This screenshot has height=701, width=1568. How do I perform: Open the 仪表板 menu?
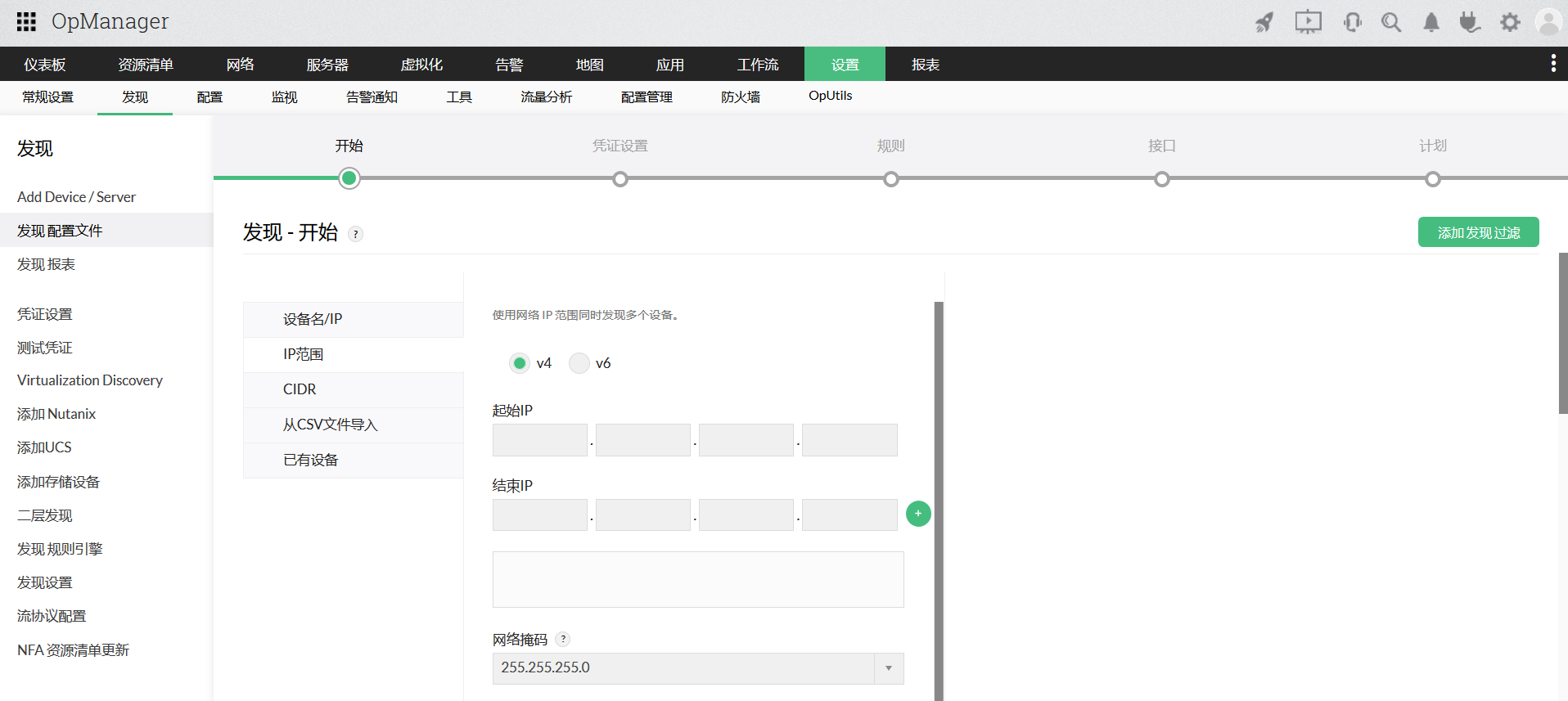click(x=45, y=65)
